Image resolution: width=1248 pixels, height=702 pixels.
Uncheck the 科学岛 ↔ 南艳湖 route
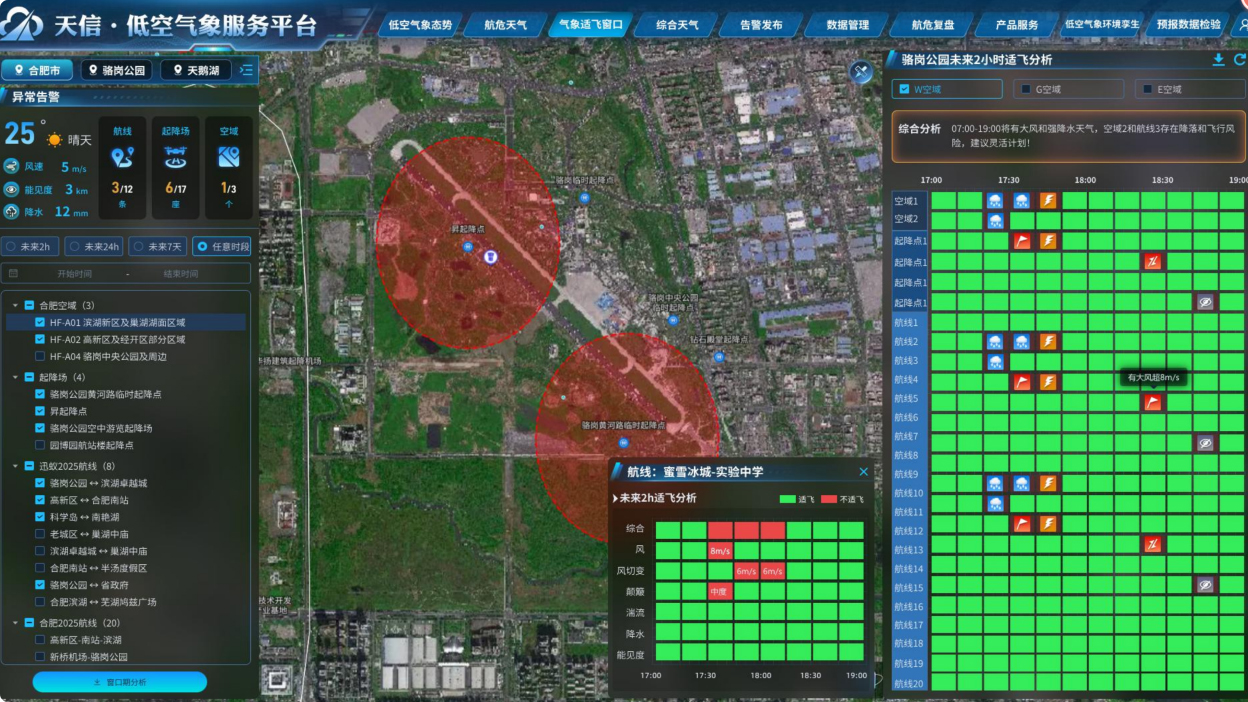[x=40, y=517]
